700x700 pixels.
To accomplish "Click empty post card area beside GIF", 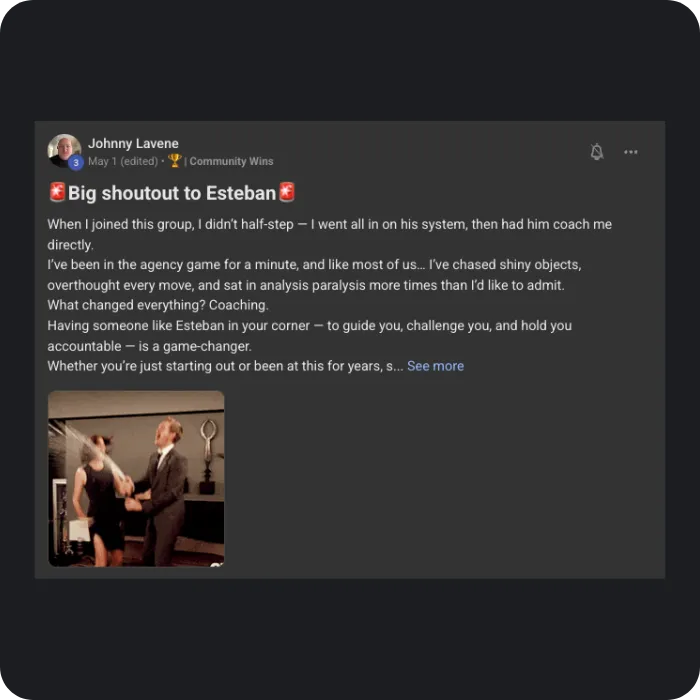I will click(x=442, y=479).
